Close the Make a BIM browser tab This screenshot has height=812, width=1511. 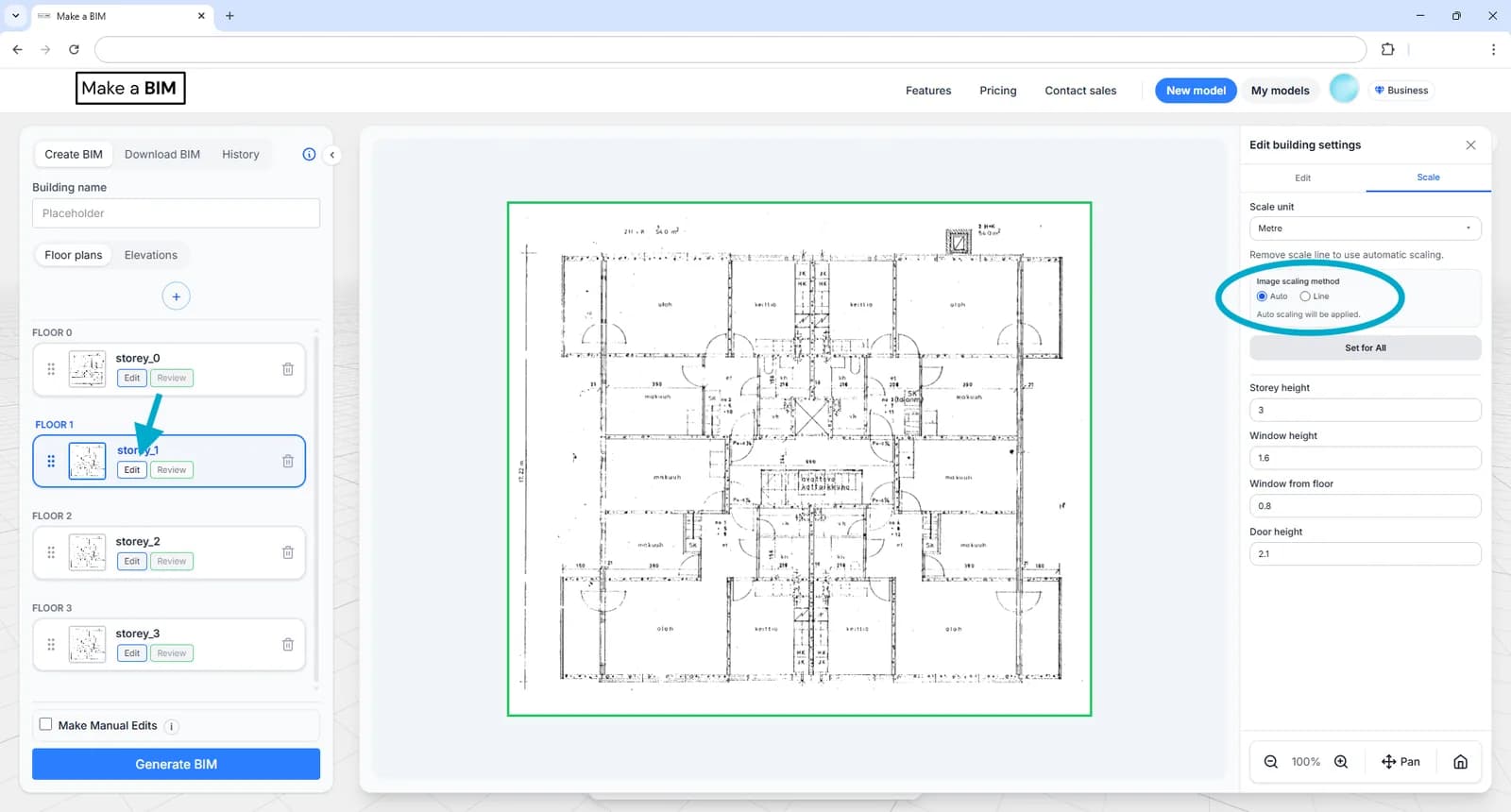(201, 16)
